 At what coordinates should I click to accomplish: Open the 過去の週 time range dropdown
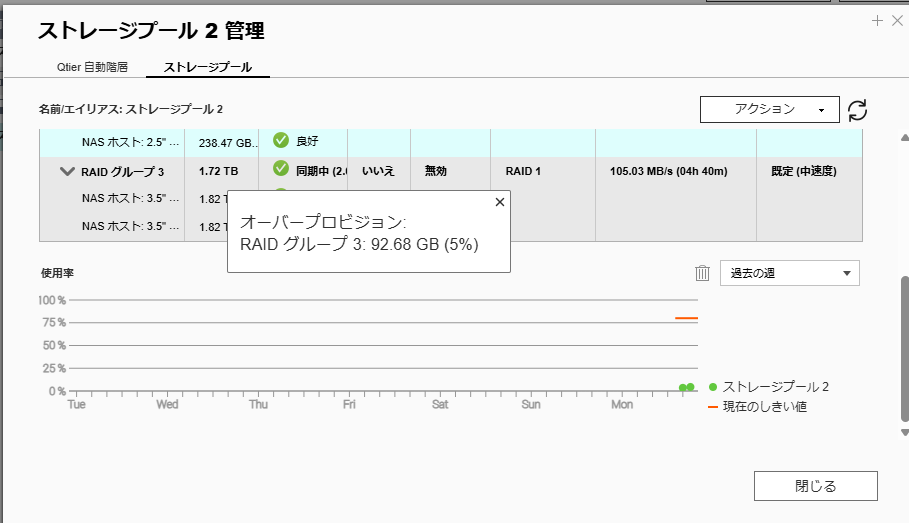pyautogui.click(x=789, y=273)
